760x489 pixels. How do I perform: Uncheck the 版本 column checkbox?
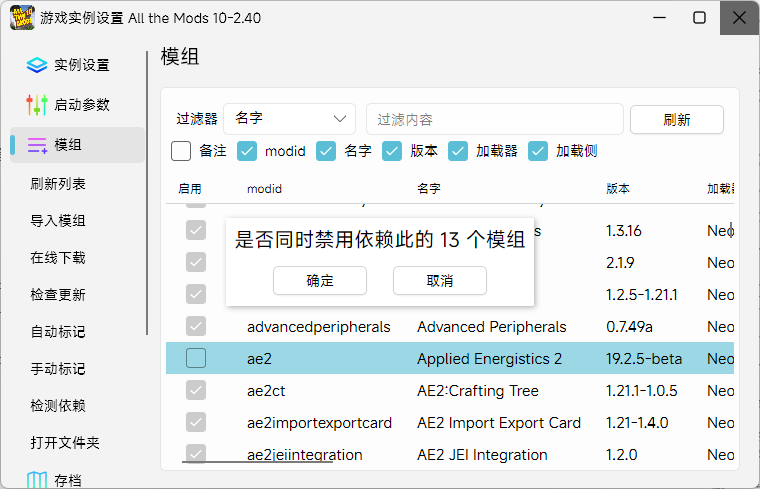(x=393, y=151)
